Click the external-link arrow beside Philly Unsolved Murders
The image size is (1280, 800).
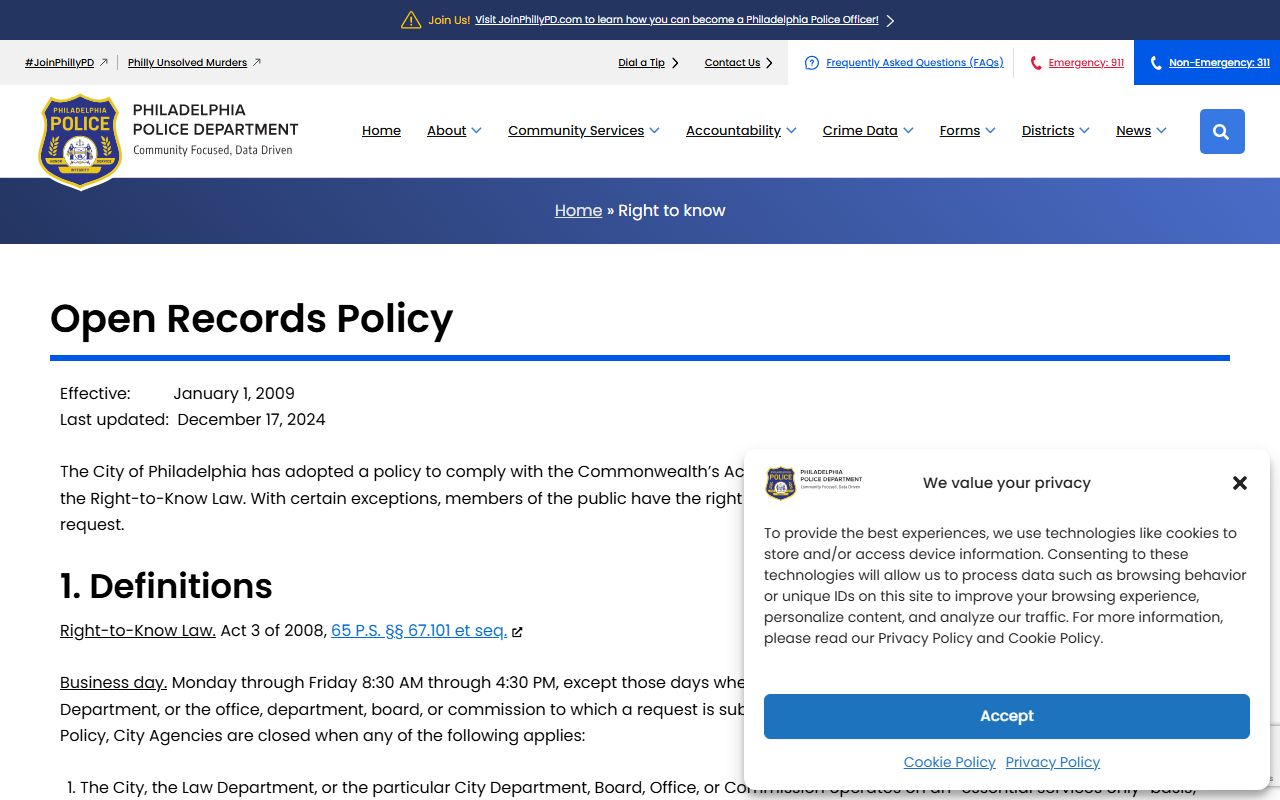(257, 62)
